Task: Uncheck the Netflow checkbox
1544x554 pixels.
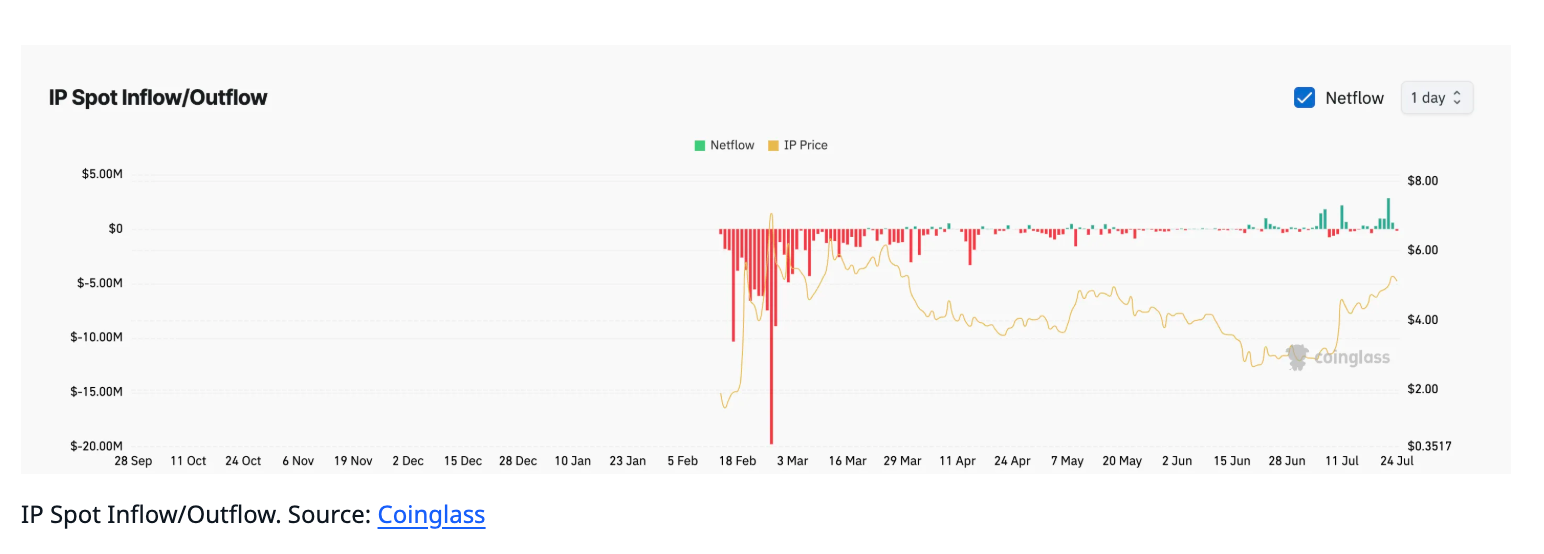Action: [x=1304, y=98]
